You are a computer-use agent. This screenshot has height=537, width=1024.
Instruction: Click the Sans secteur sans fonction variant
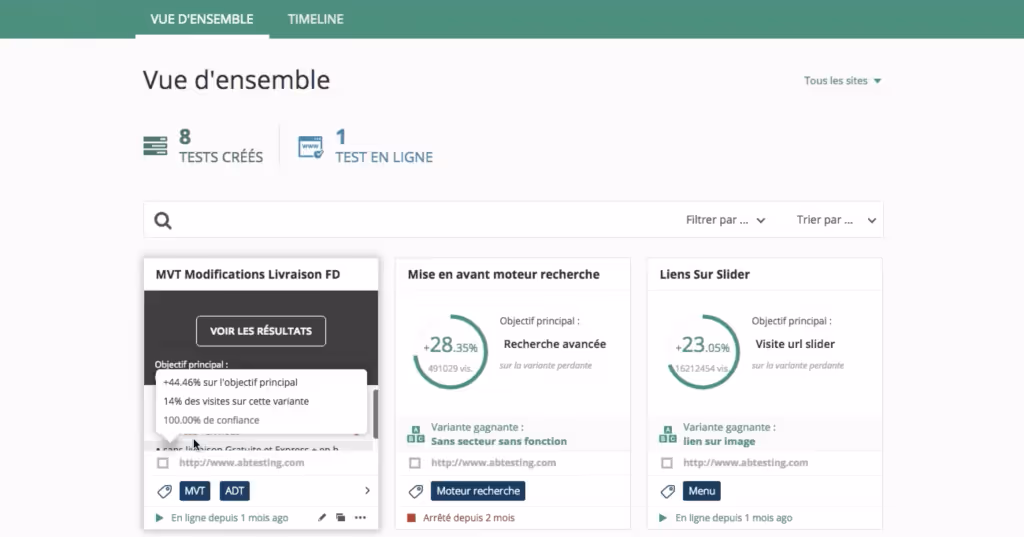pos(499,441)
